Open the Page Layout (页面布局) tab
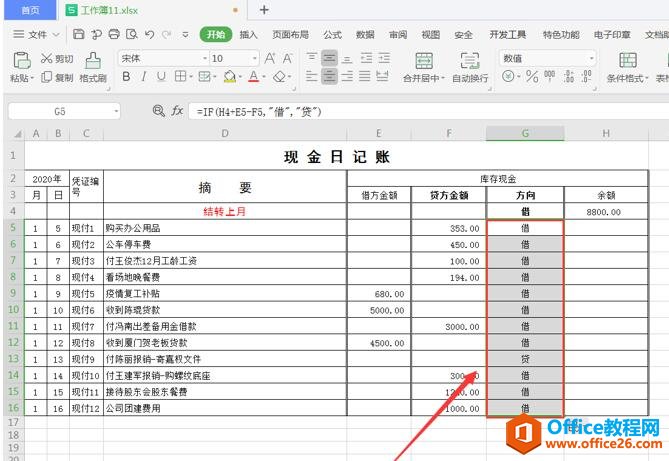The image size is (669, 461). click(290, 34)
